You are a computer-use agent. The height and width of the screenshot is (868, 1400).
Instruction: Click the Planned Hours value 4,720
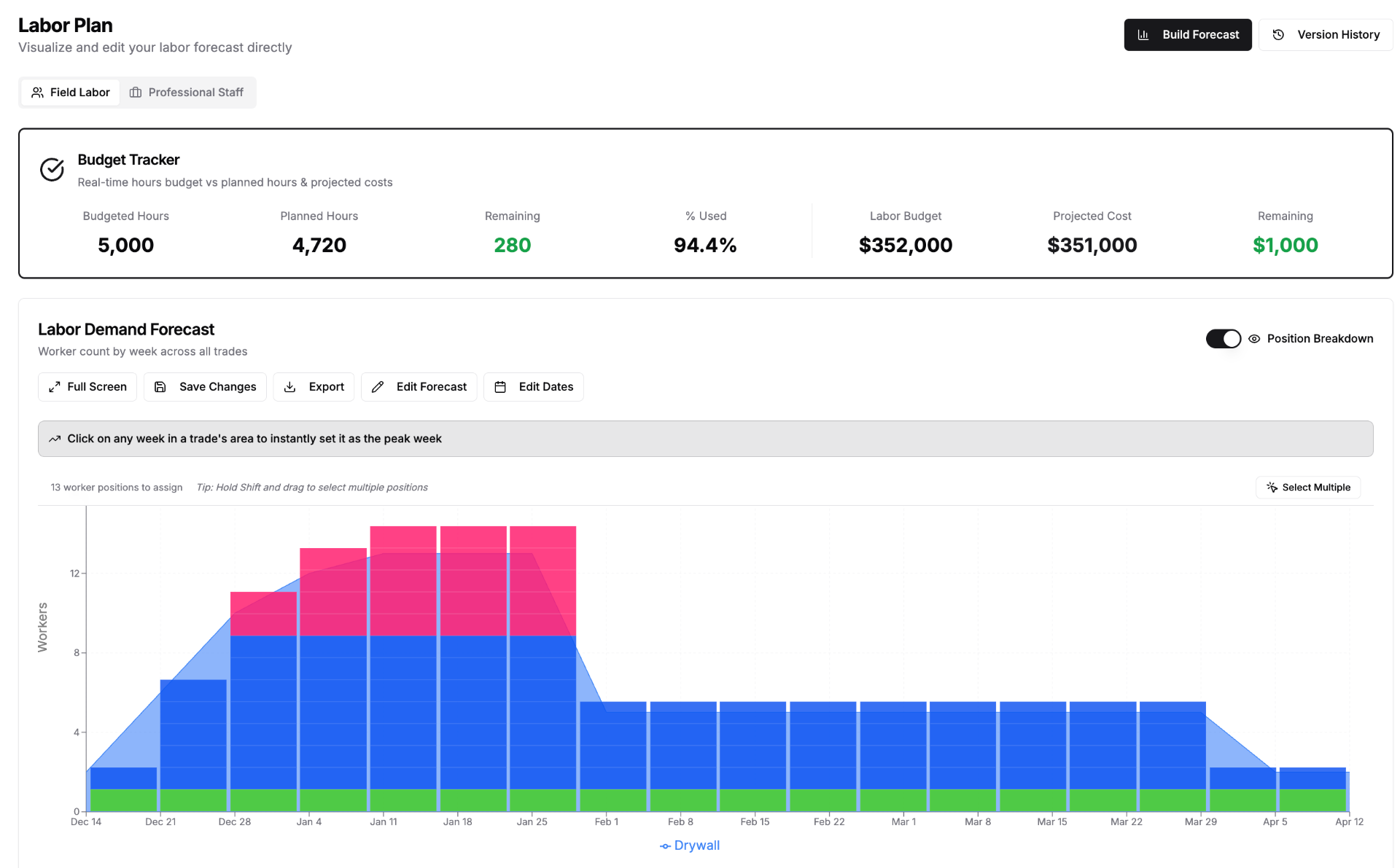[319, 246]
